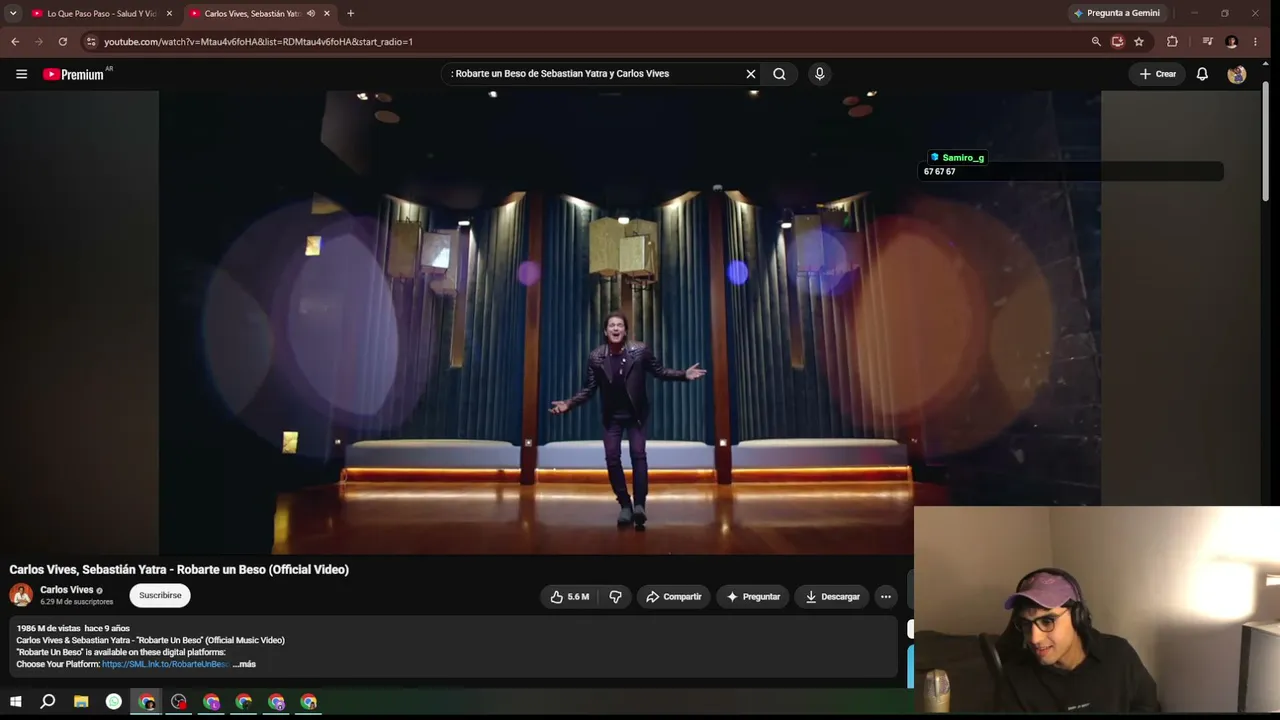
Task: Open the media controls icon
Action: (x=1207, y=42)
